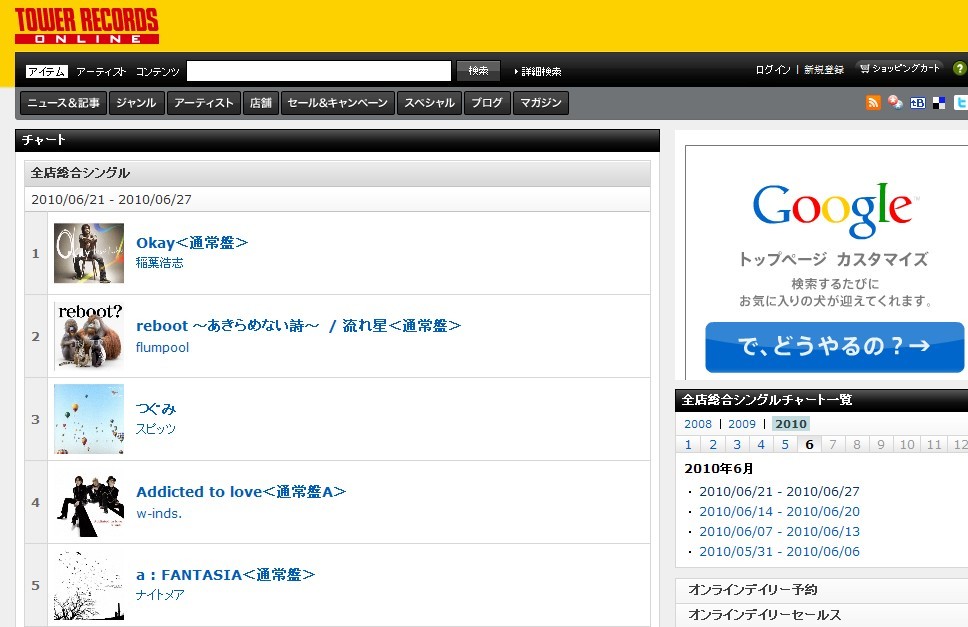Screen dimensions: 968x627
Task: Open the a : FANTASIA<通常盤> link
Action: 225,575
